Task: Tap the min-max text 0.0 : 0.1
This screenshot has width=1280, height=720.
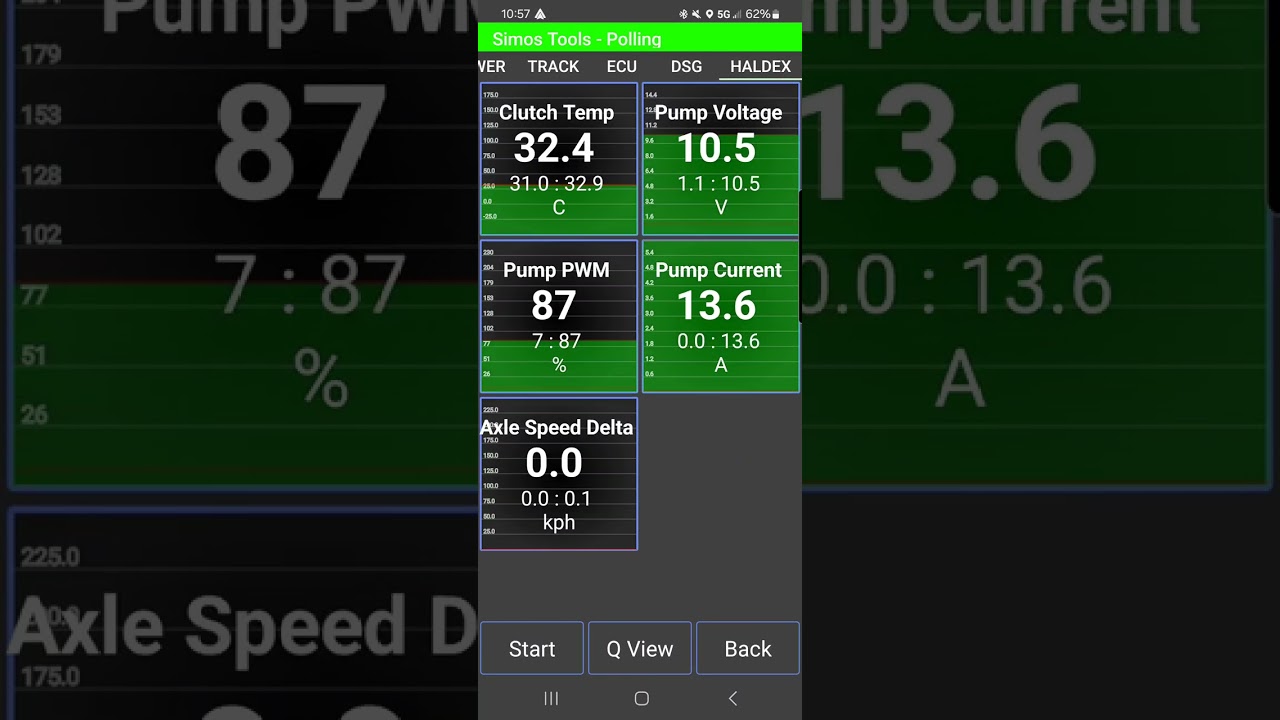Action: click(x=556, y=499)
